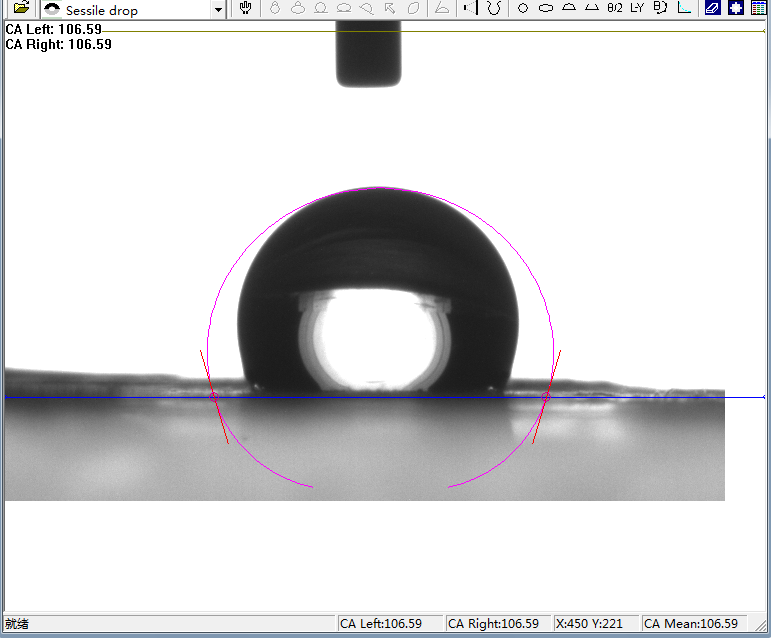771x638 pixels.
Task: Click the right contact point marker
Action: [x=545, y=397]
